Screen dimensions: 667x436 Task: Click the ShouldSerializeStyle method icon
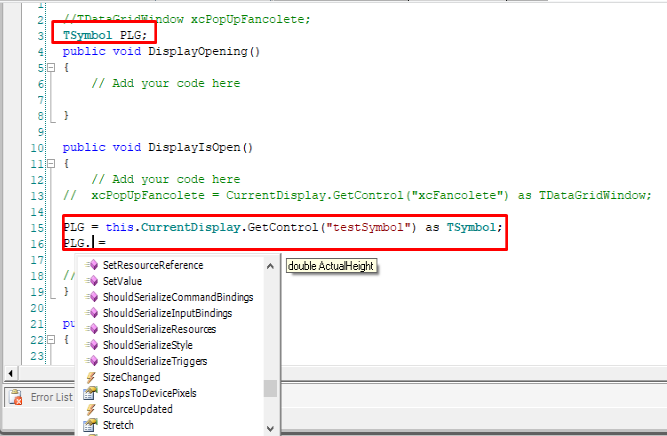[91, 345]
